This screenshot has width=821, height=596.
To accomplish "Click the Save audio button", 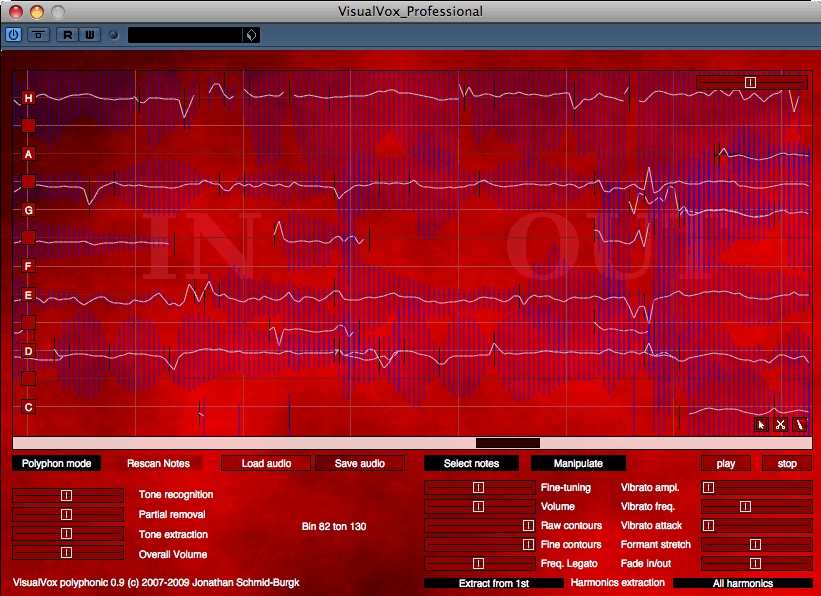I will (x=360, y=463).
